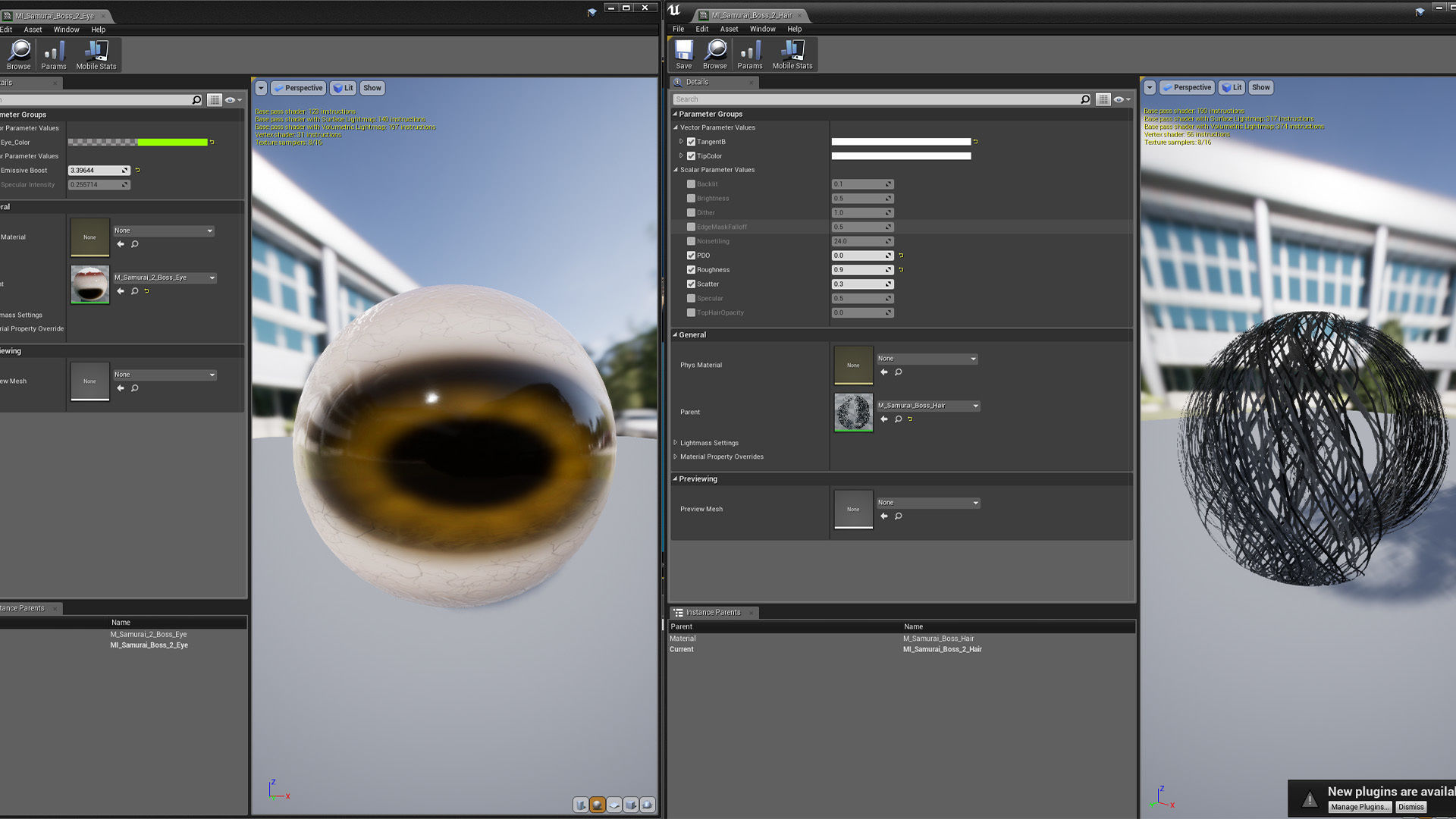Open Asset menu in hair editor
The width and height of the screenshot is (1456, 819).
[x=729, y=29]
